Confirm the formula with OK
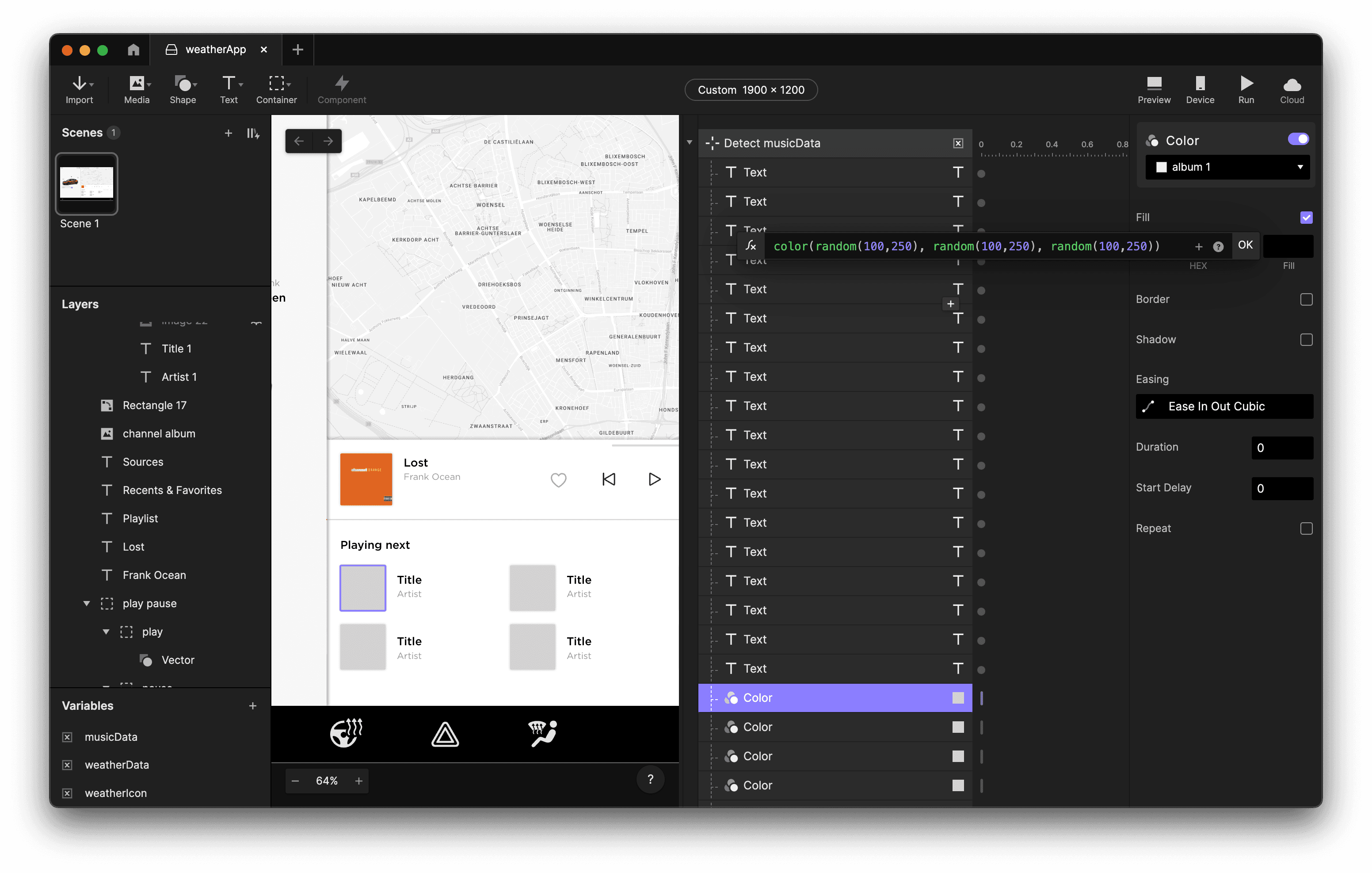 tap(1245, 245)
